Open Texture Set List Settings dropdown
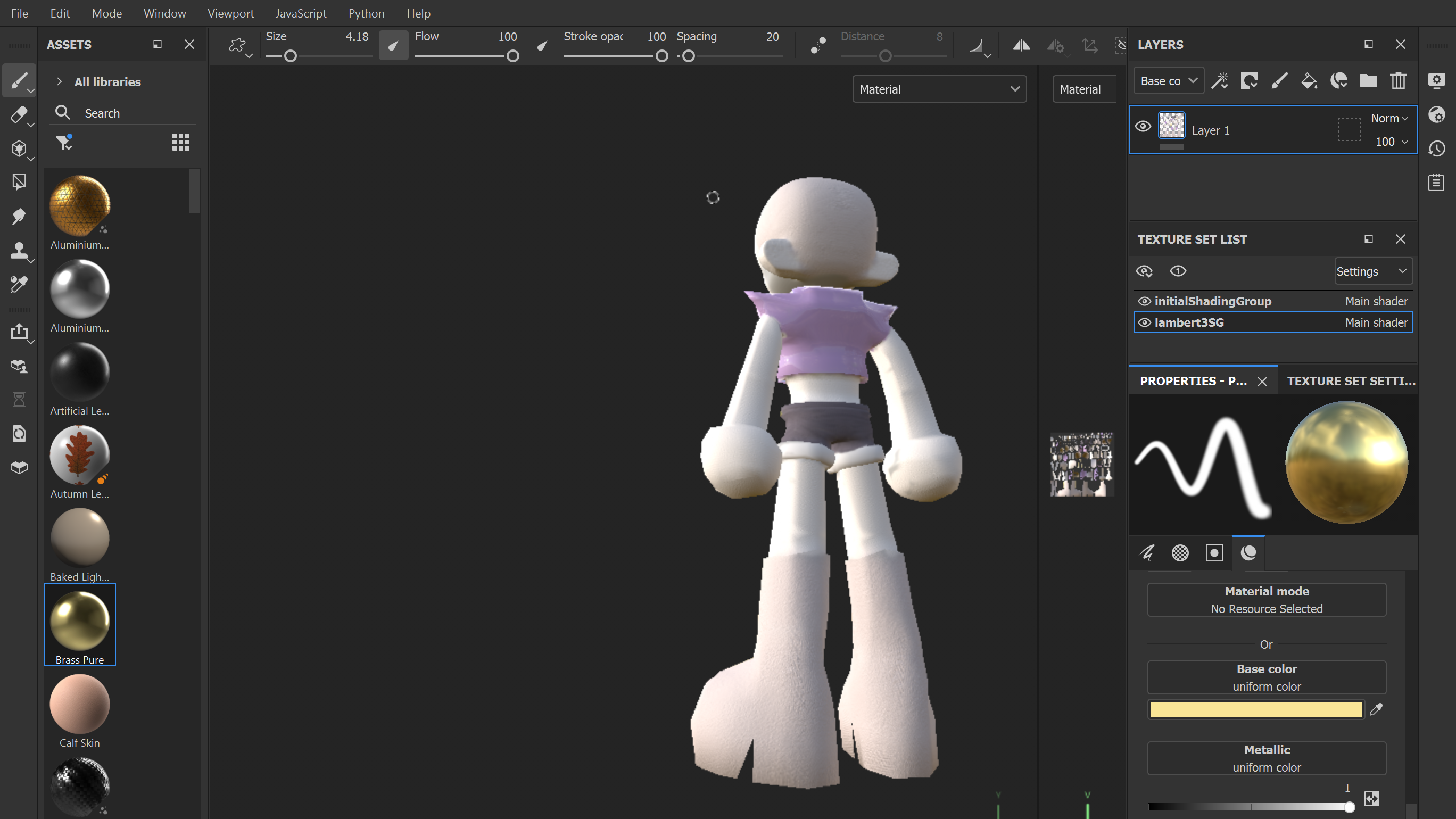This screenshot has height=819, width=1456. [x=1373, y=271]
